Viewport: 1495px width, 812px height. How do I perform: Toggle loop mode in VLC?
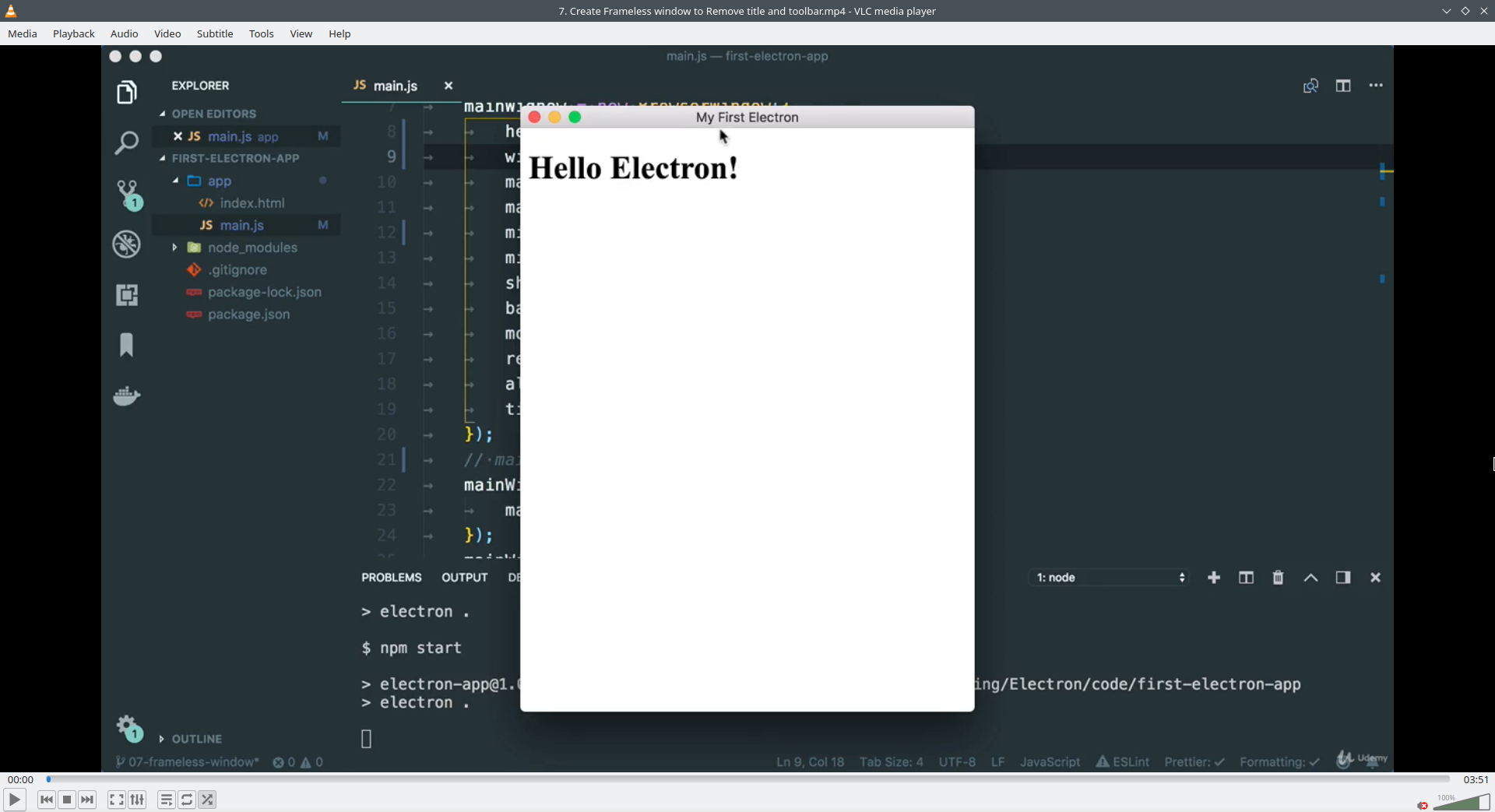pos(187,800)
